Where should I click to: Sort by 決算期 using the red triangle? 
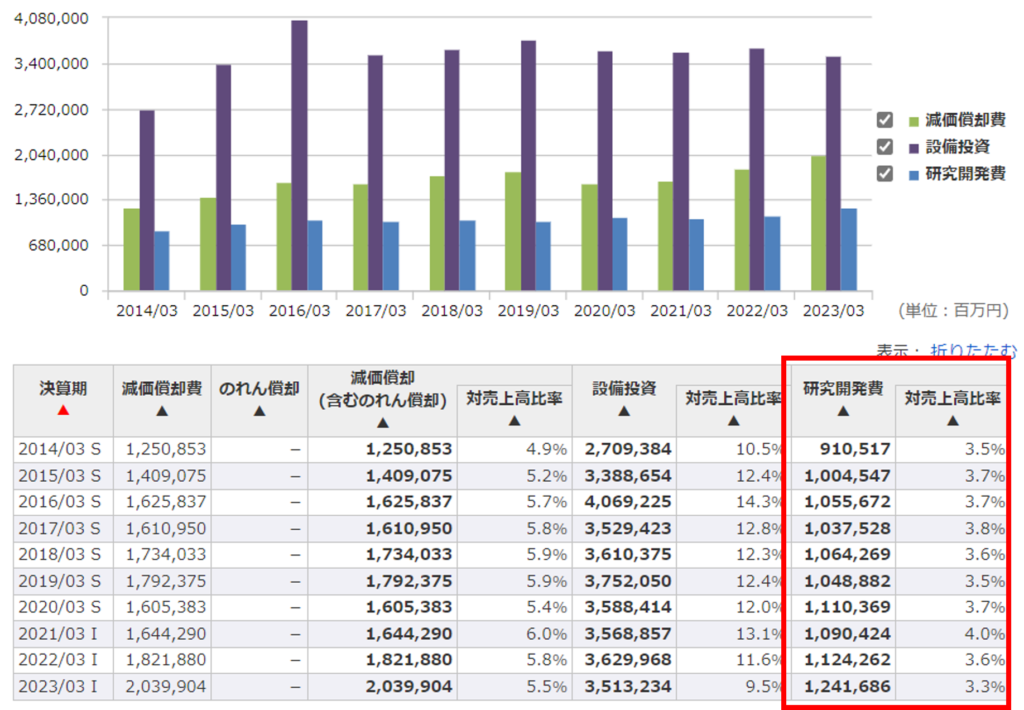pyautogui.click(x=63, y=410)
